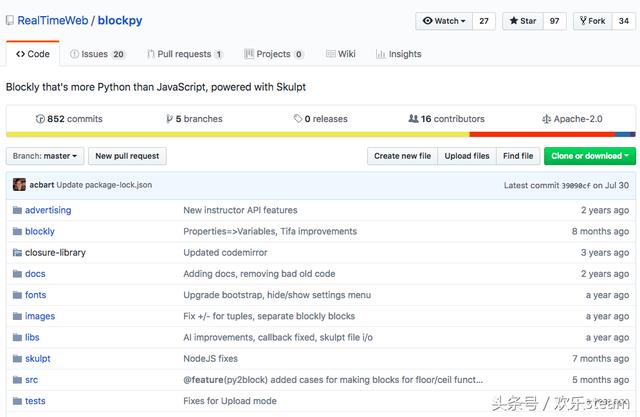The height and width of the screenshot is (417, 640).
Task: Open the Update package-lock.json commit message
Action: click(x=104, y=185)
